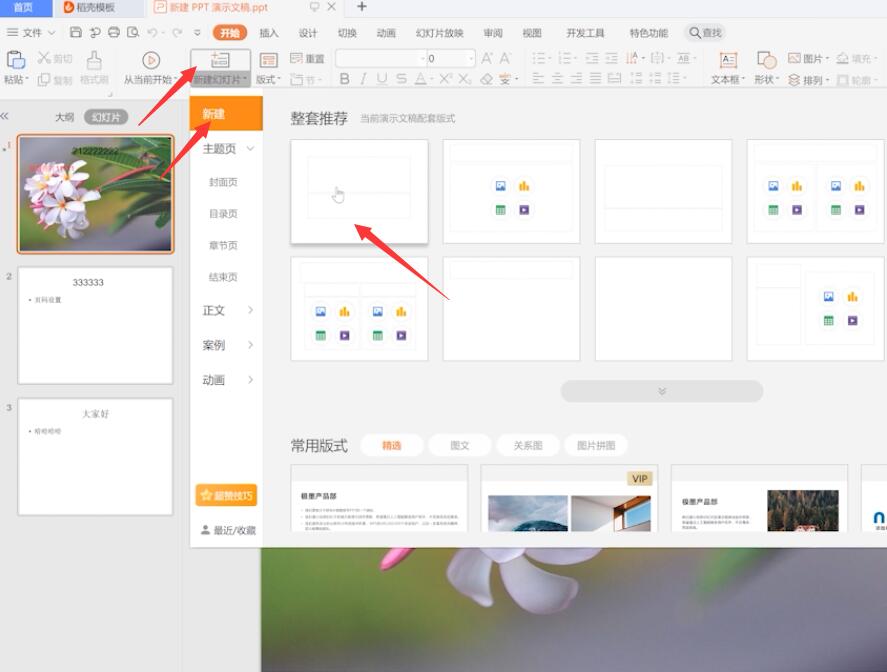Click the Redo arrow icon
The height and width of the screenshot is (672, 887).
click(x=177, y=33)
